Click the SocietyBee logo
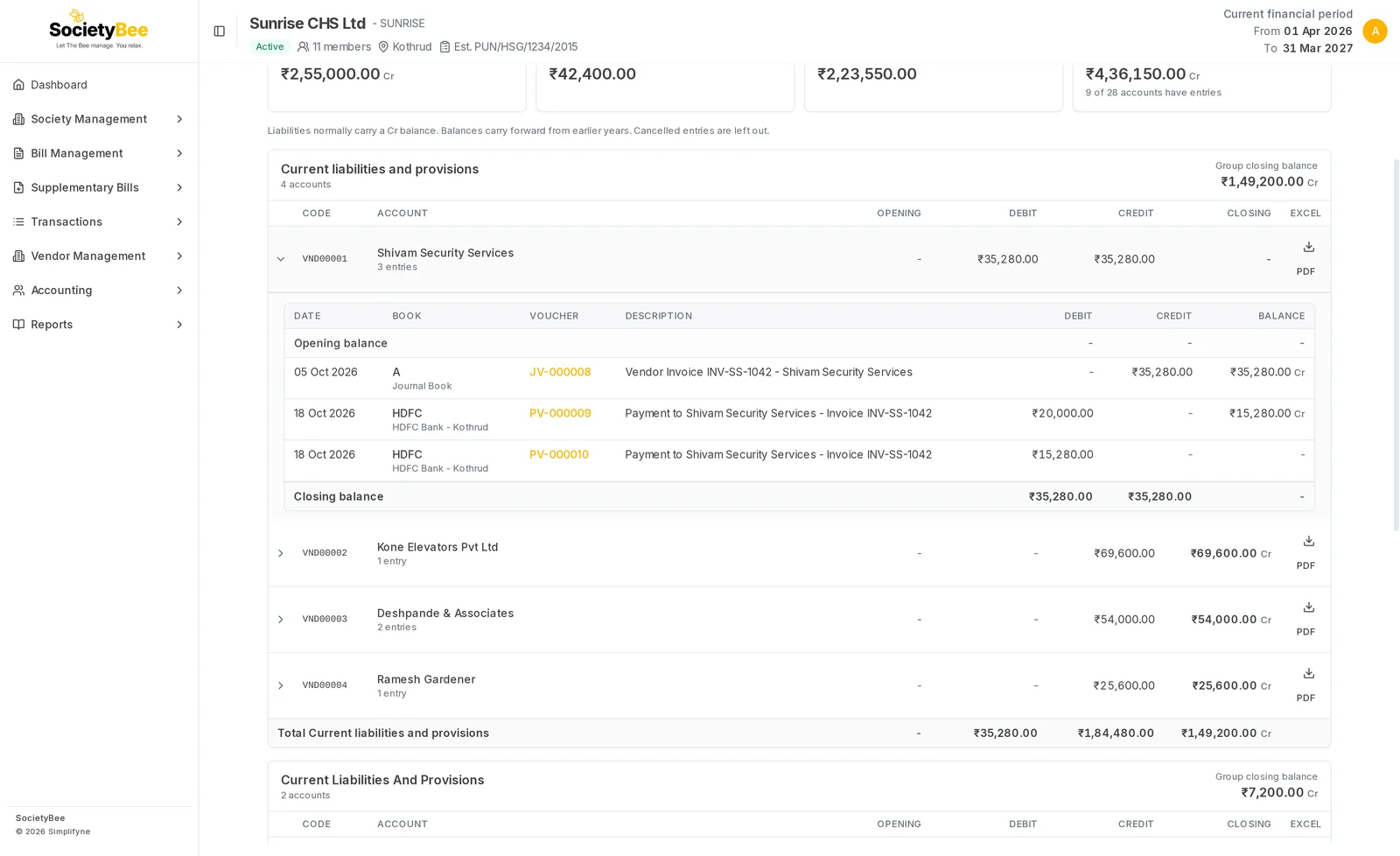 pos(99,30)
